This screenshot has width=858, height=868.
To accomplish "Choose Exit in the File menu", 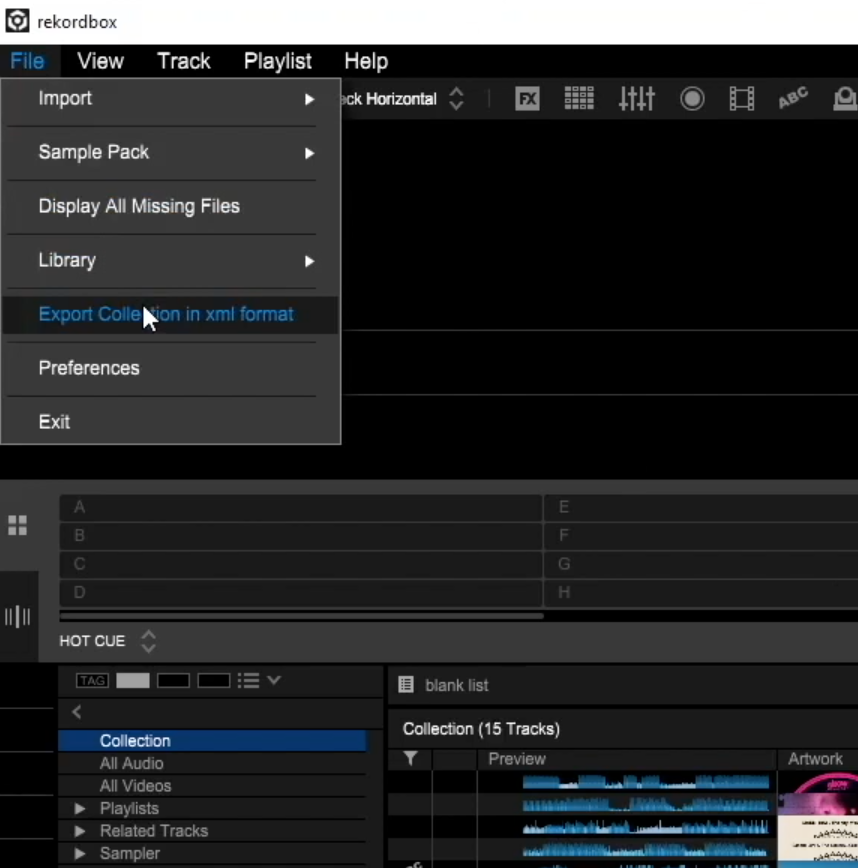I will (x=170, y=422).
